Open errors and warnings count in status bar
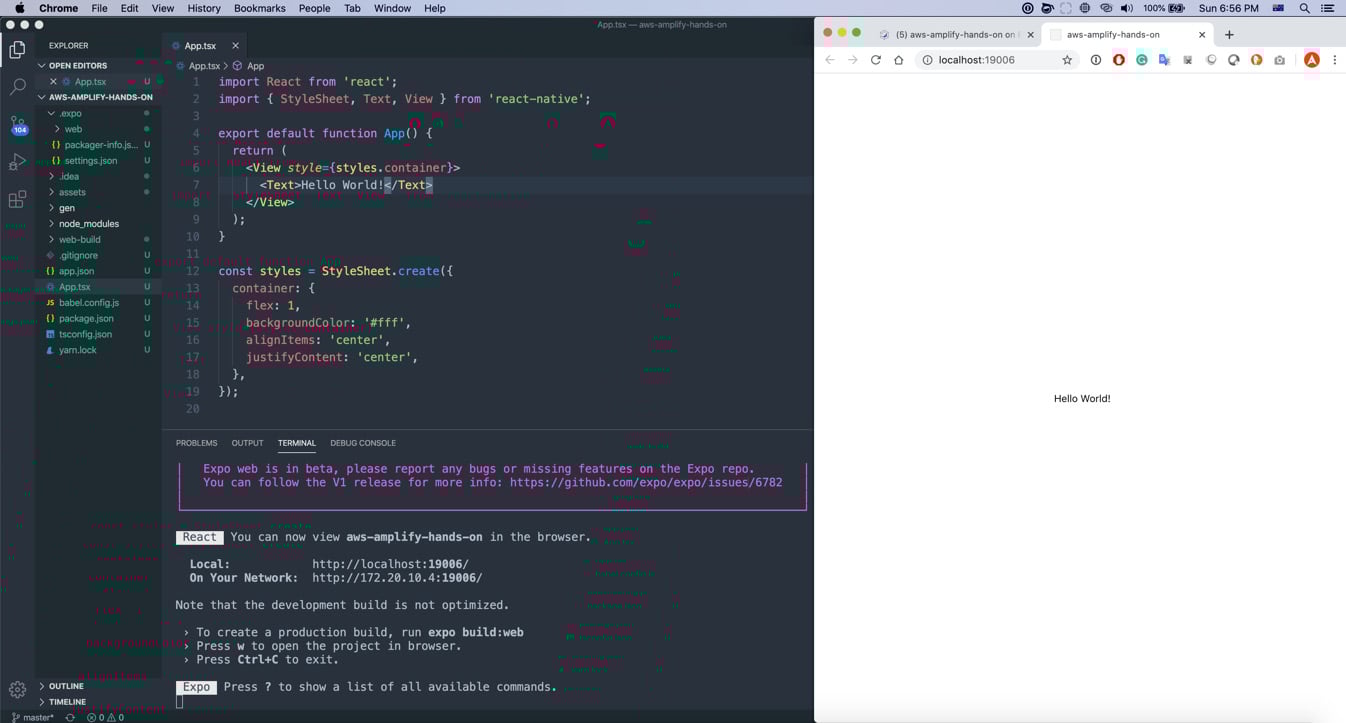Viewport: 1346px width, 723px height. (106, 717)
